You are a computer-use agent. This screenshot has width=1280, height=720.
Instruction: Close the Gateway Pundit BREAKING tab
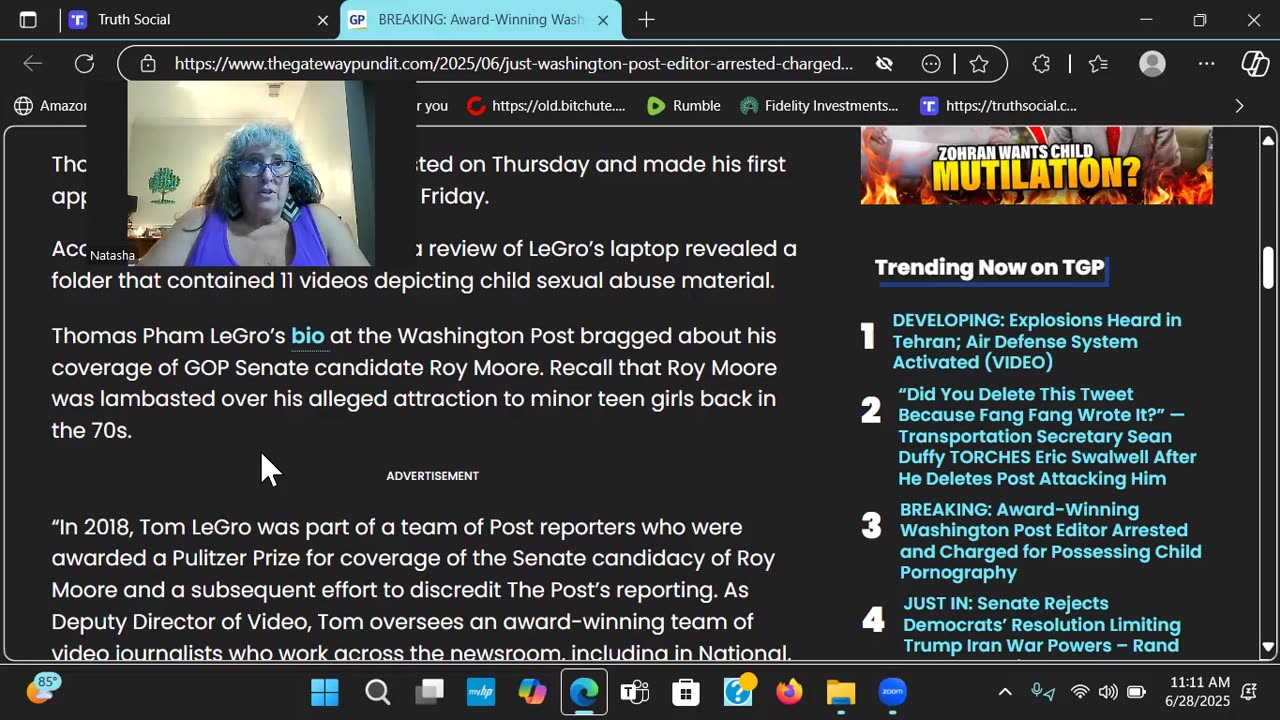[x=603, y=20]
